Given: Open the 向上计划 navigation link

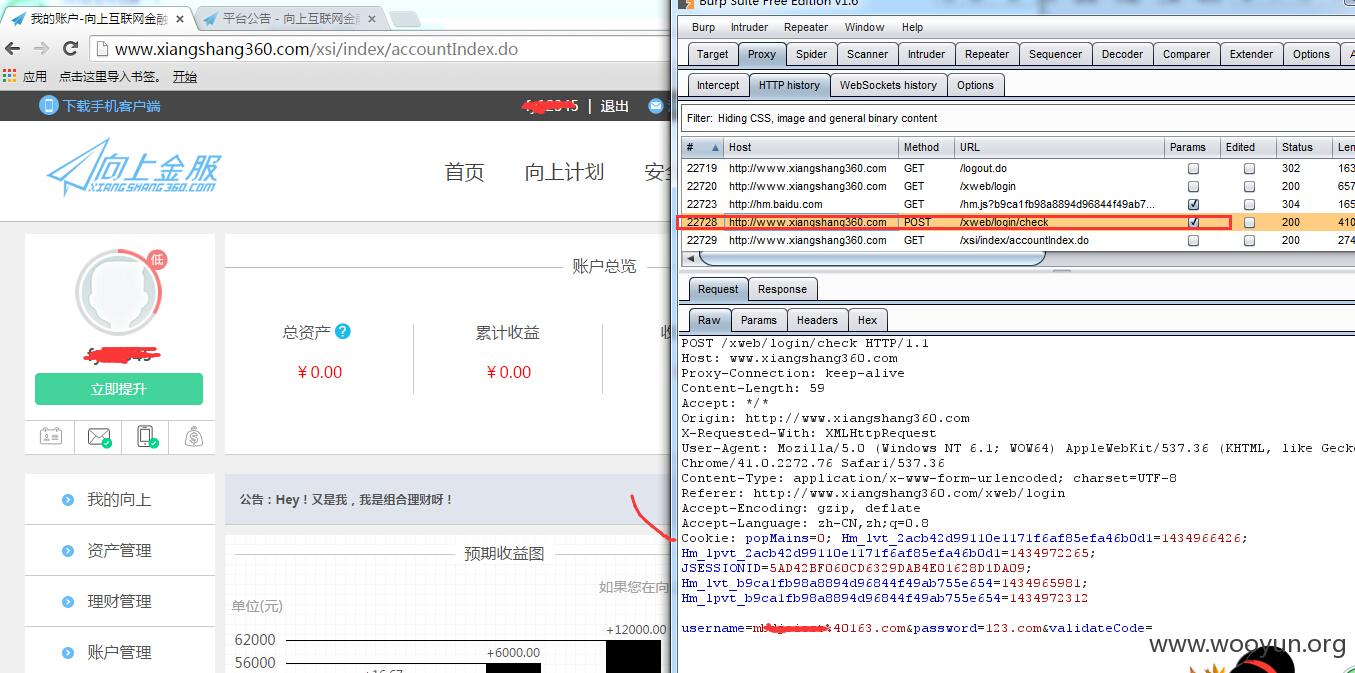Looking at the screenshot, I should coord(564,173).
